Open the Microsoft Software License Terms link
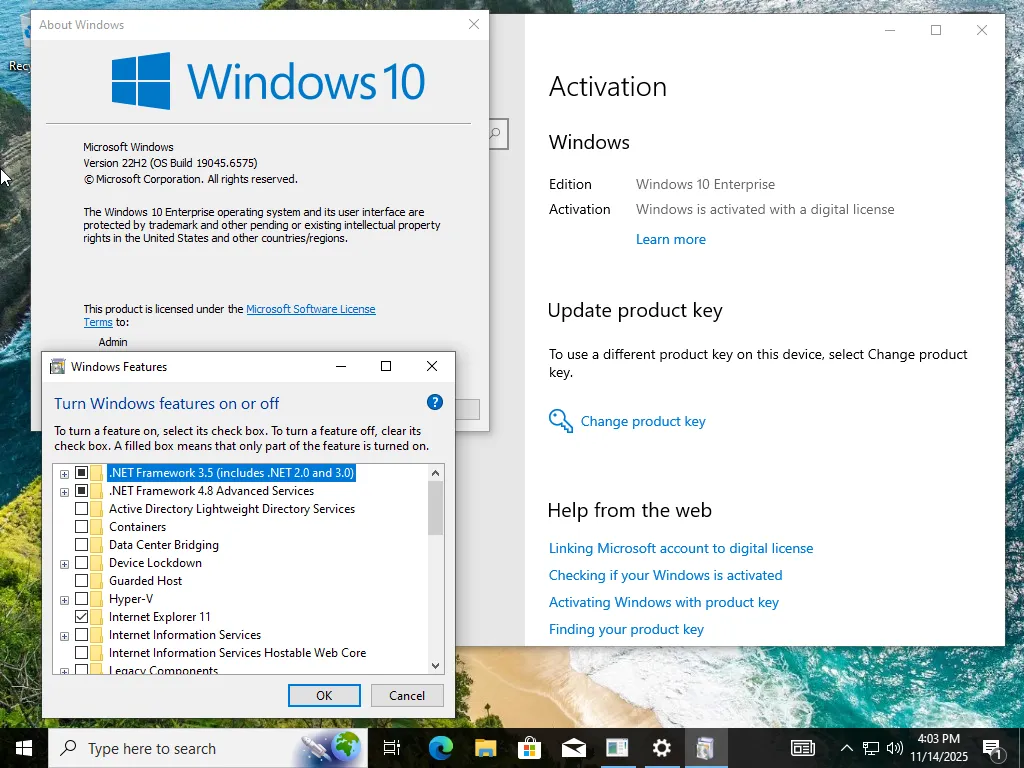This screenshot has width=1024, height=768. pyautogui.click(x=311, y=309)
